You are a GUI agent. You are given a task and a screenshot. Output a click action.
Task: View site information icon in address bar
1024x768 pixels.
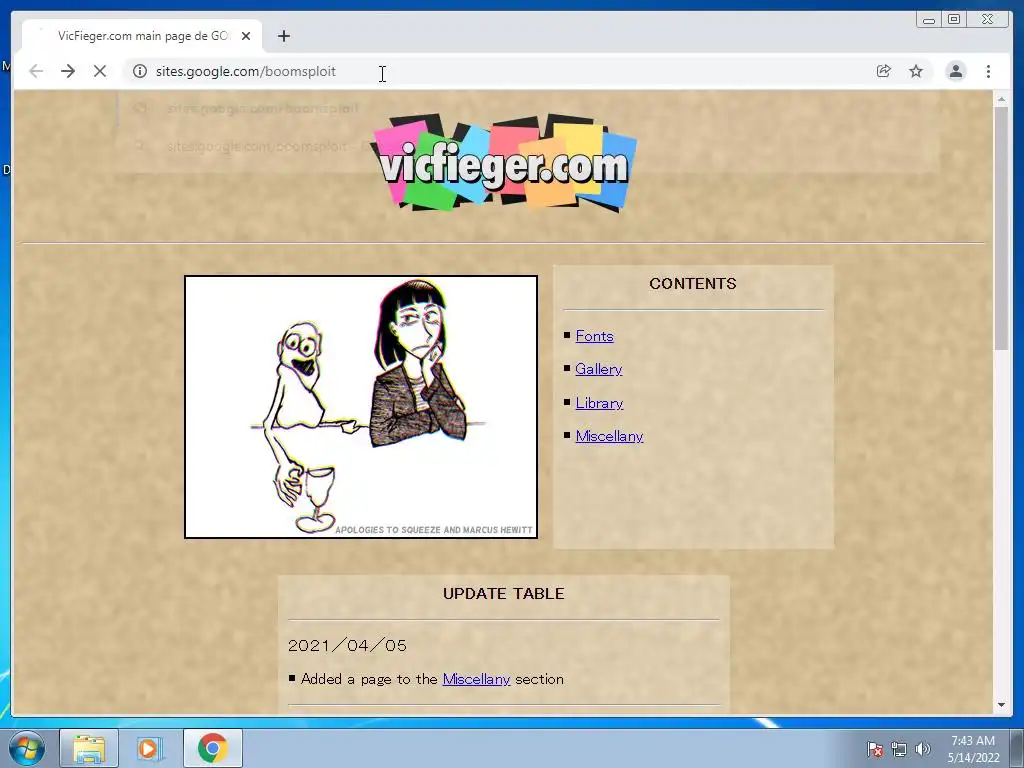(x=140, y=71)
